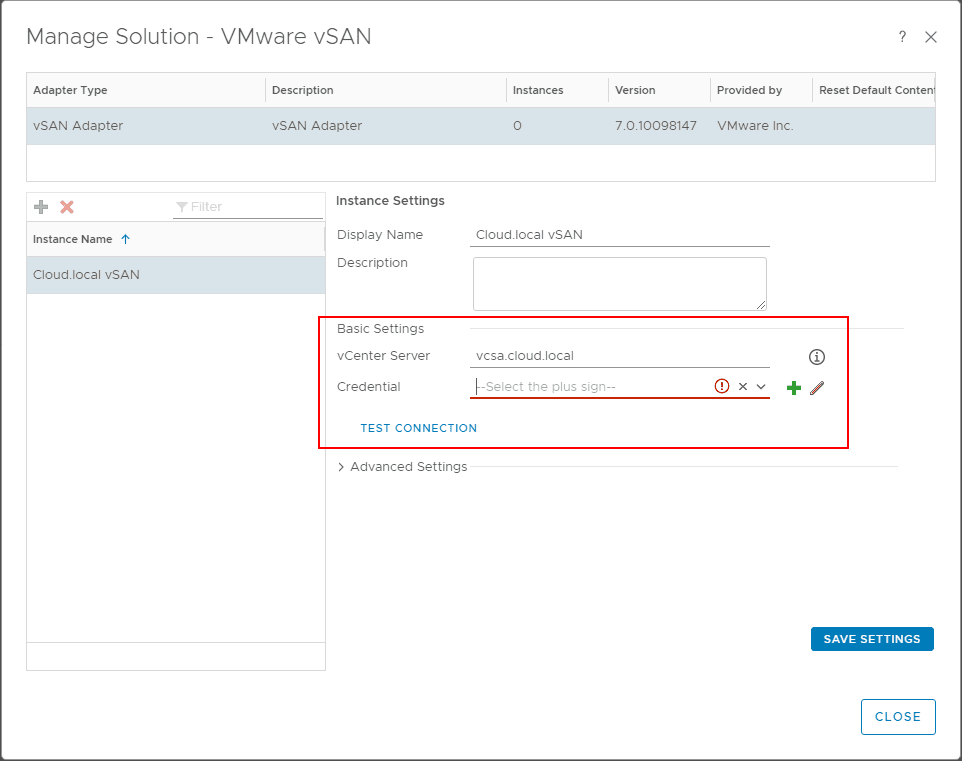Open the Credential dropdown arrow

(761, 387)
